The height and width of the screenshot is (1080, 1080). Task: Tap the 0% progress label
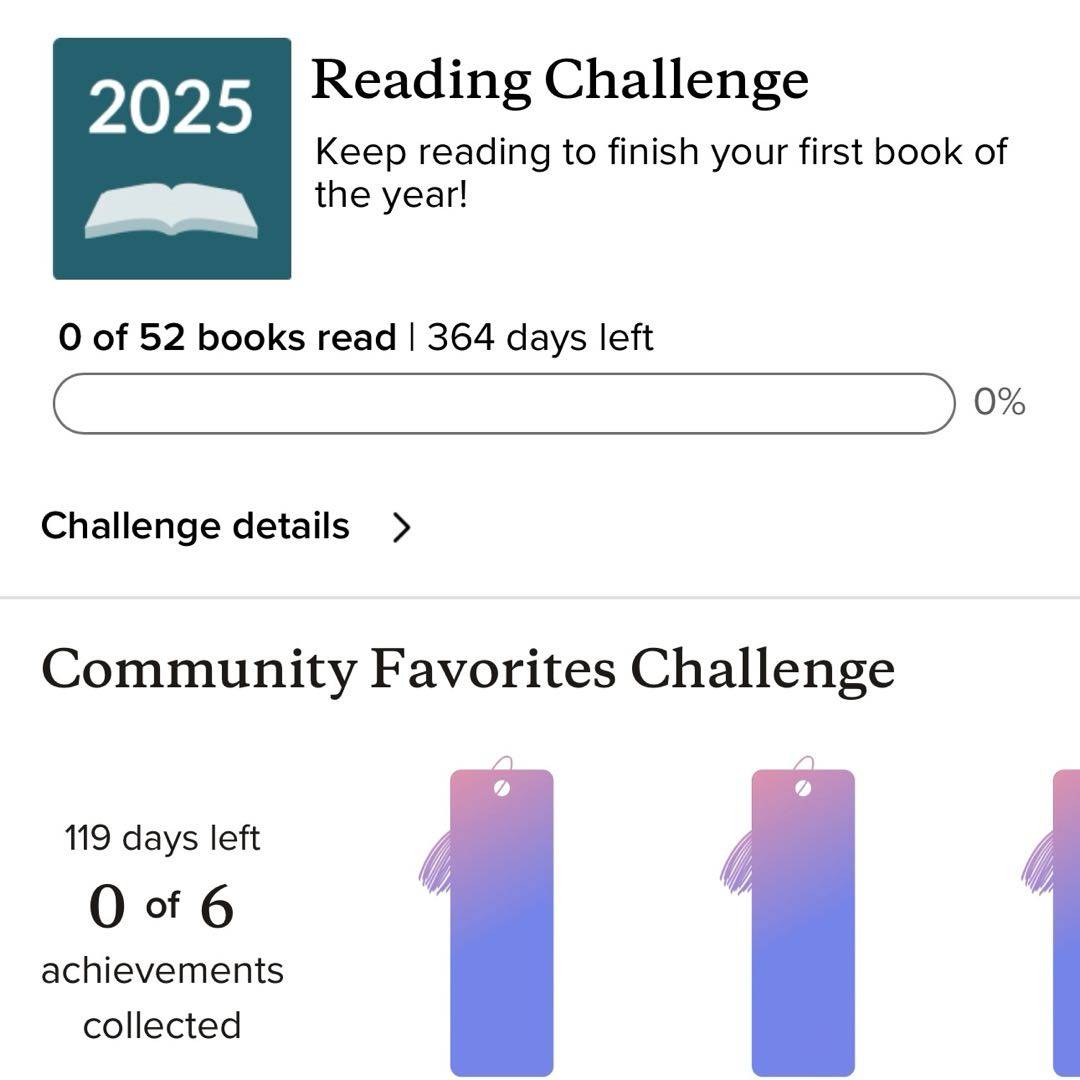tap(999, 403)
